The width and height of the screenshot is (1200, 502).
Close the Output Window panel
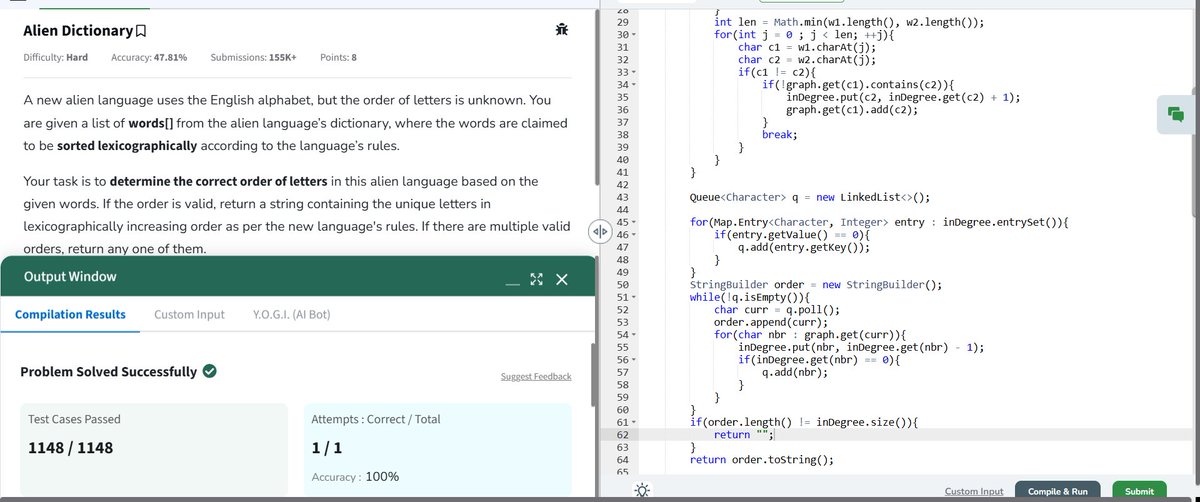pyautogui.click(x=562, y=279)
